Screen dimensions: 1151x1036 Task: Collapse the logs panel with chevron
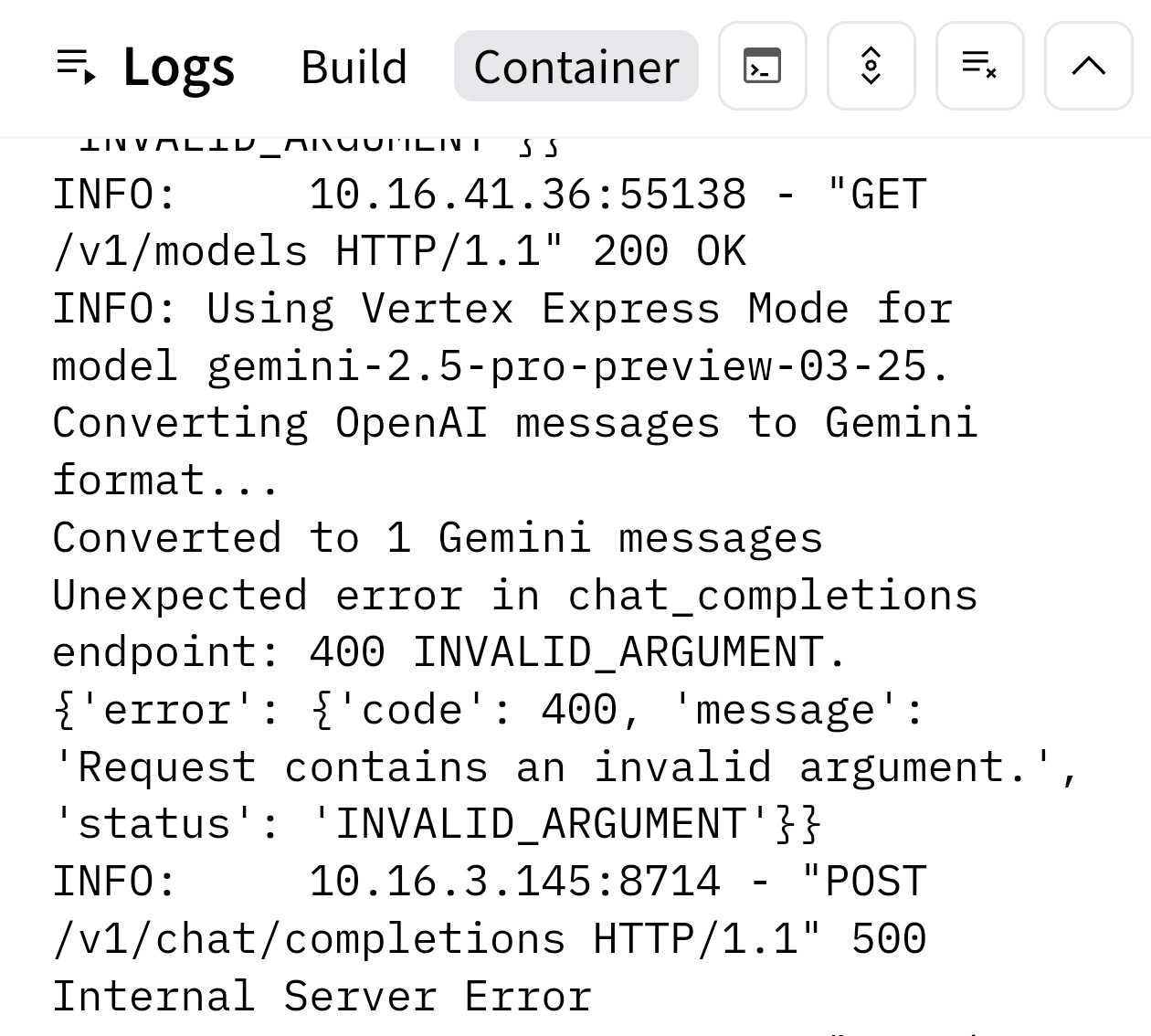point(1088,67)
